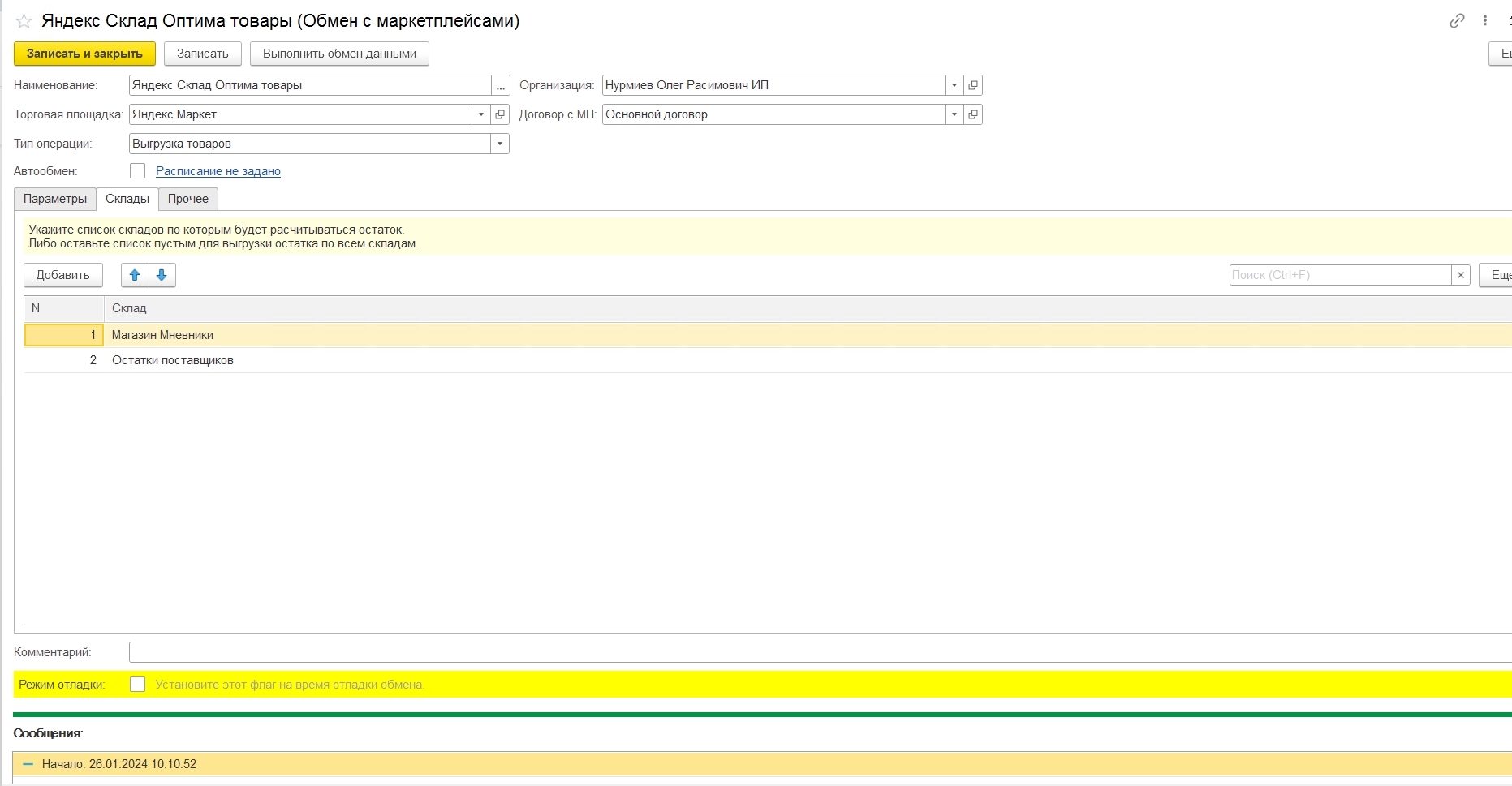Open the Прочее tab

pos(188,199)
